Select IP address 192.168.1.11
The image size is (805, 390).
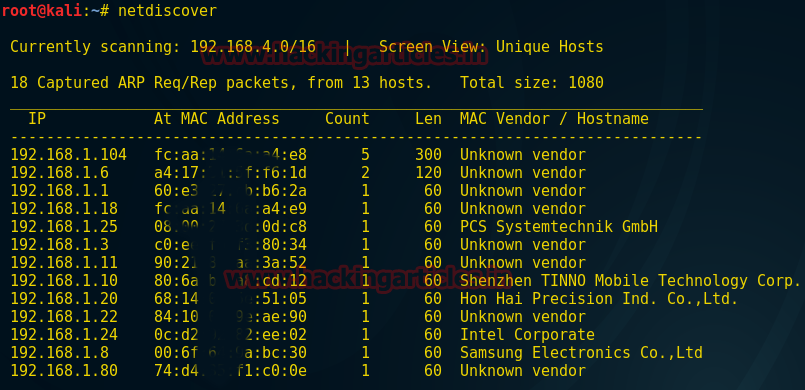coord(64,263)
